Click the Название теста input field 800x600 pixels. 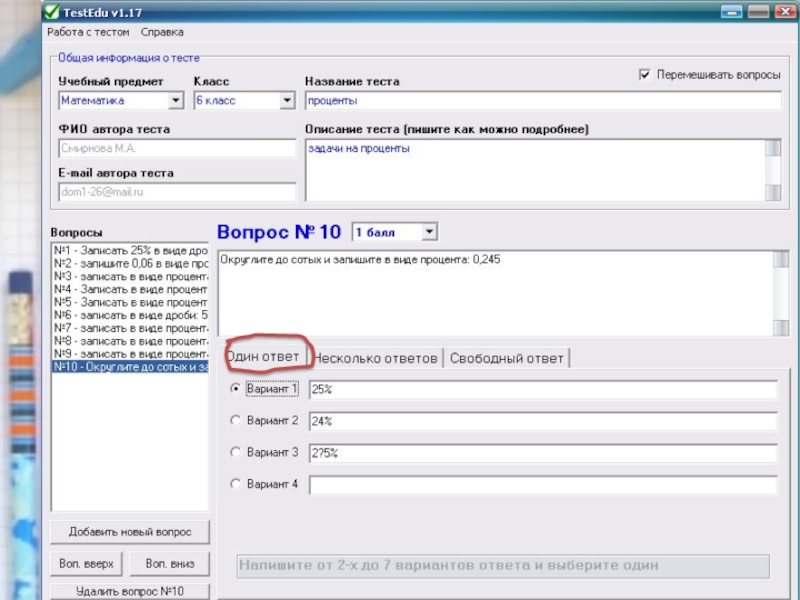point(540,101)
